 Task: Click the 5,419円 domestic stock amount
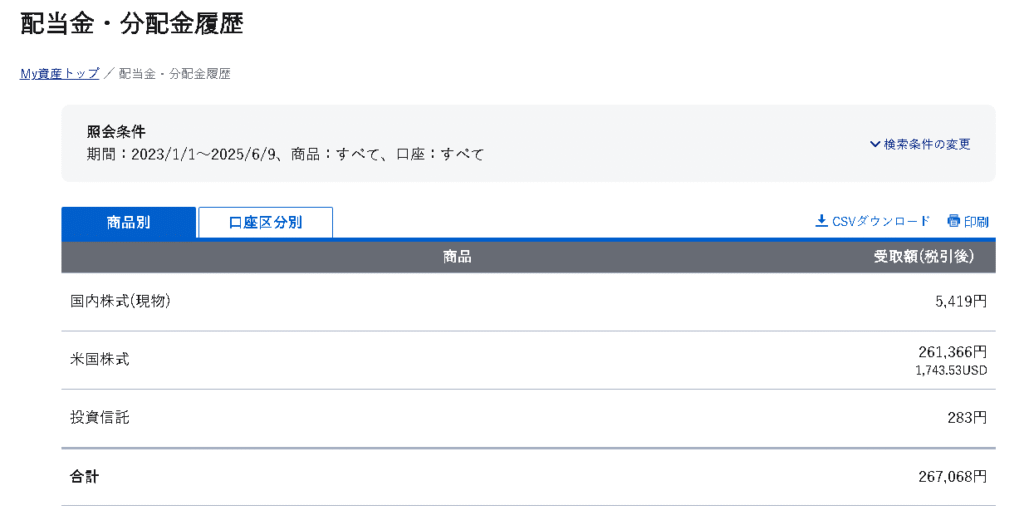[x=961, y=301]
